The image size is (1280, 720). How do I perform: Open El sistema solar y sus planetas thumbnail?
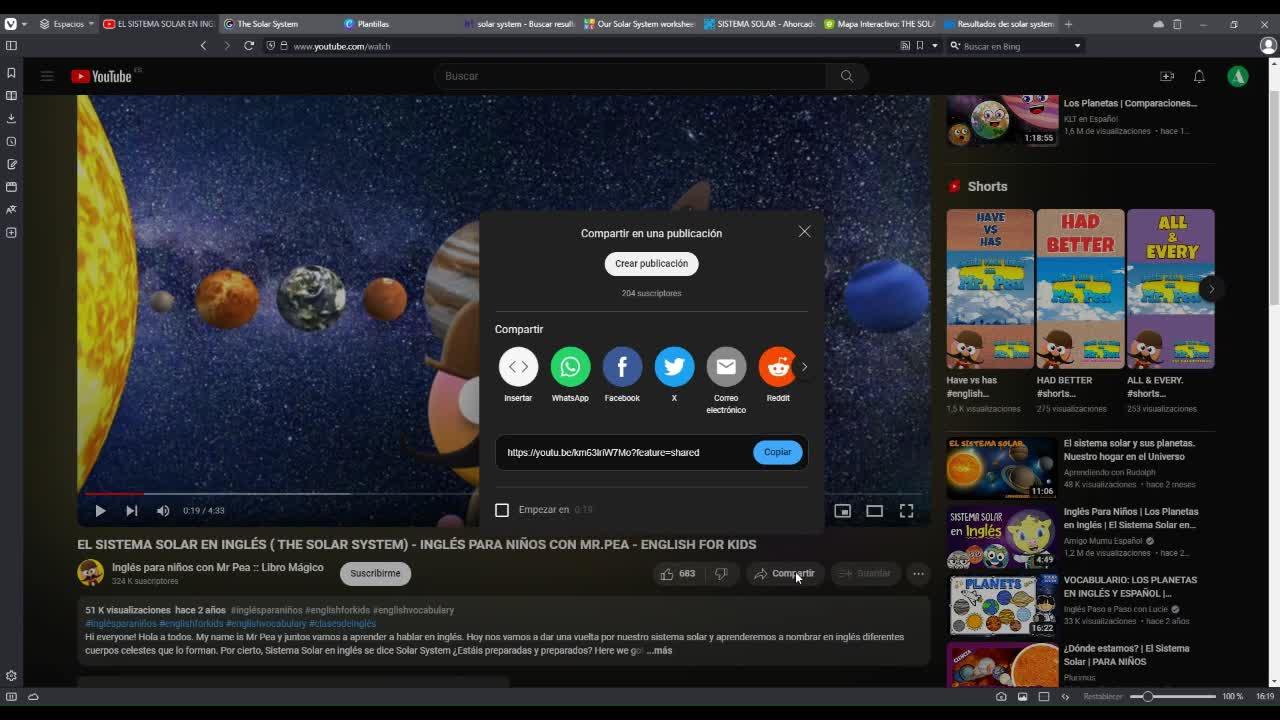(x=1001, y=468)
